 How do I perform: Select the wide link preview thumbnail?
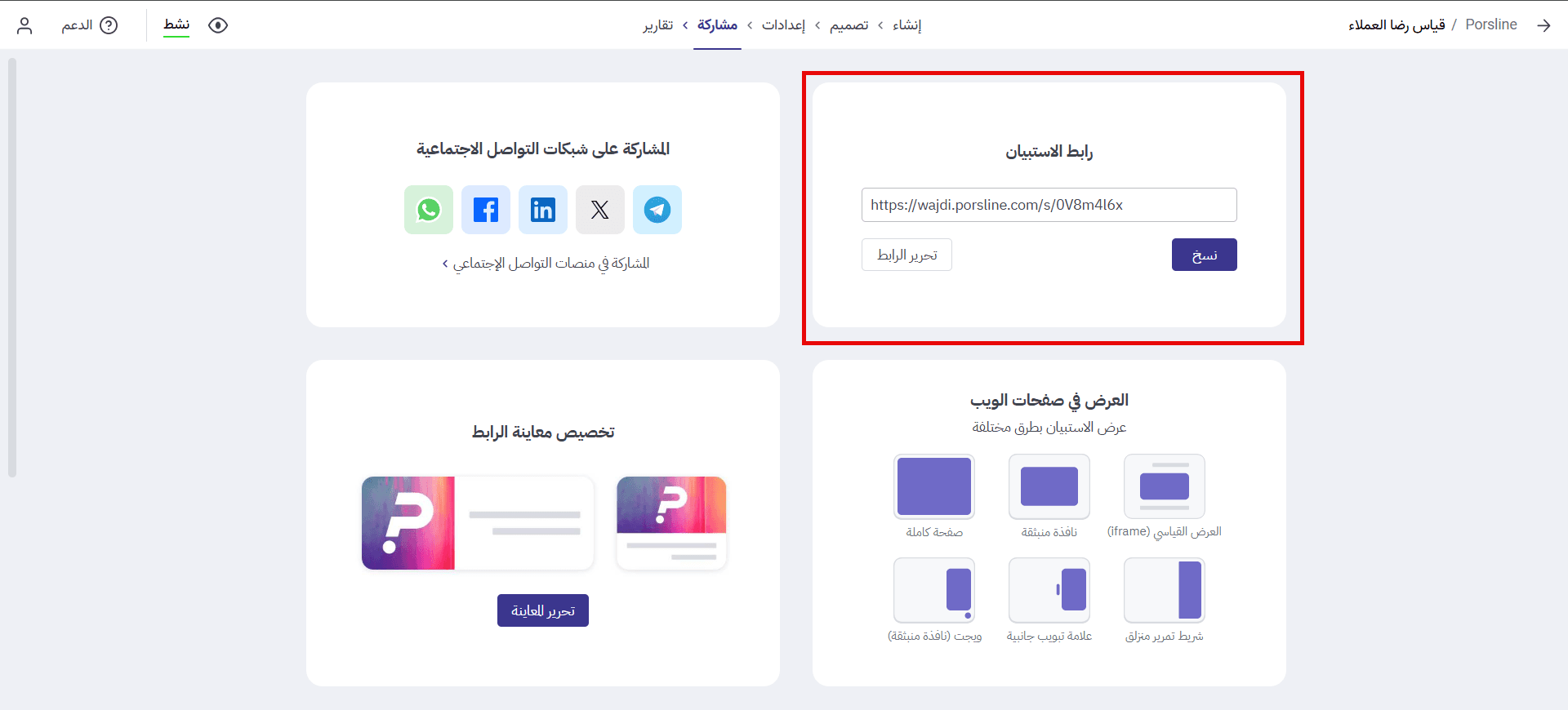pyautogui.click(x=478, y=523)
